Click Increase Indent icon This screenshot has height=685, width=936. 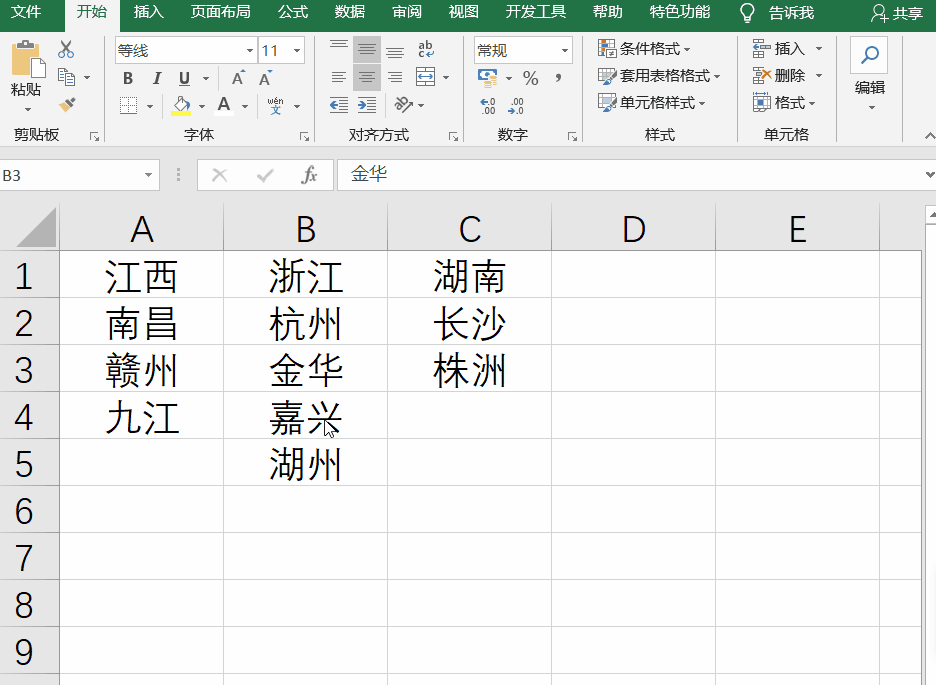[x=367, y=106]
